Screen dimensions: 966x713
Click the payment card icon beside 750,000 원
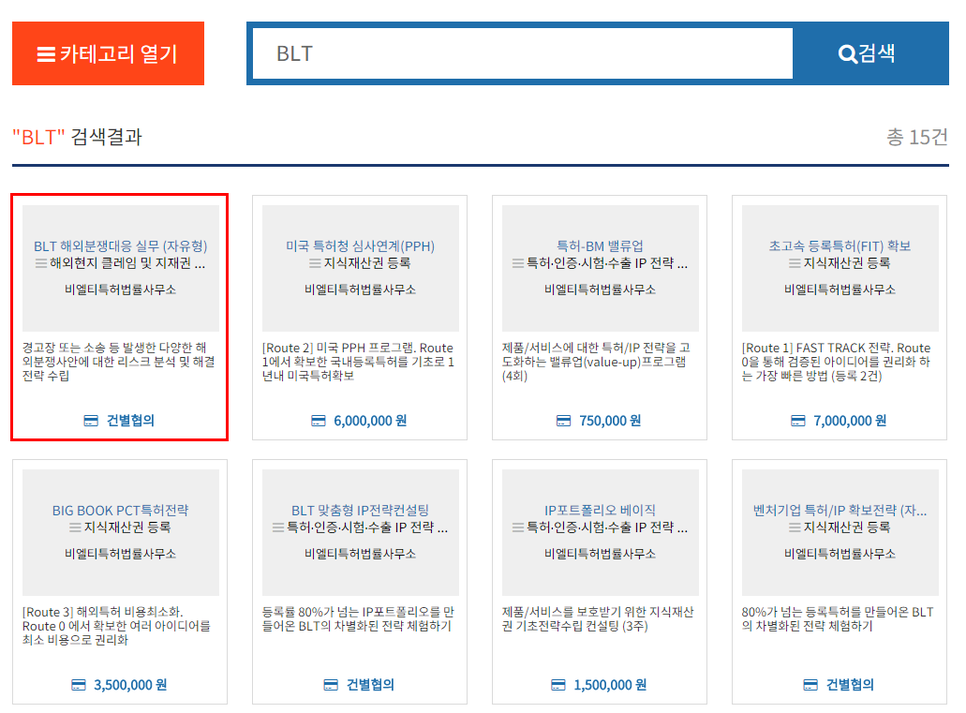(x=563, y=421)
